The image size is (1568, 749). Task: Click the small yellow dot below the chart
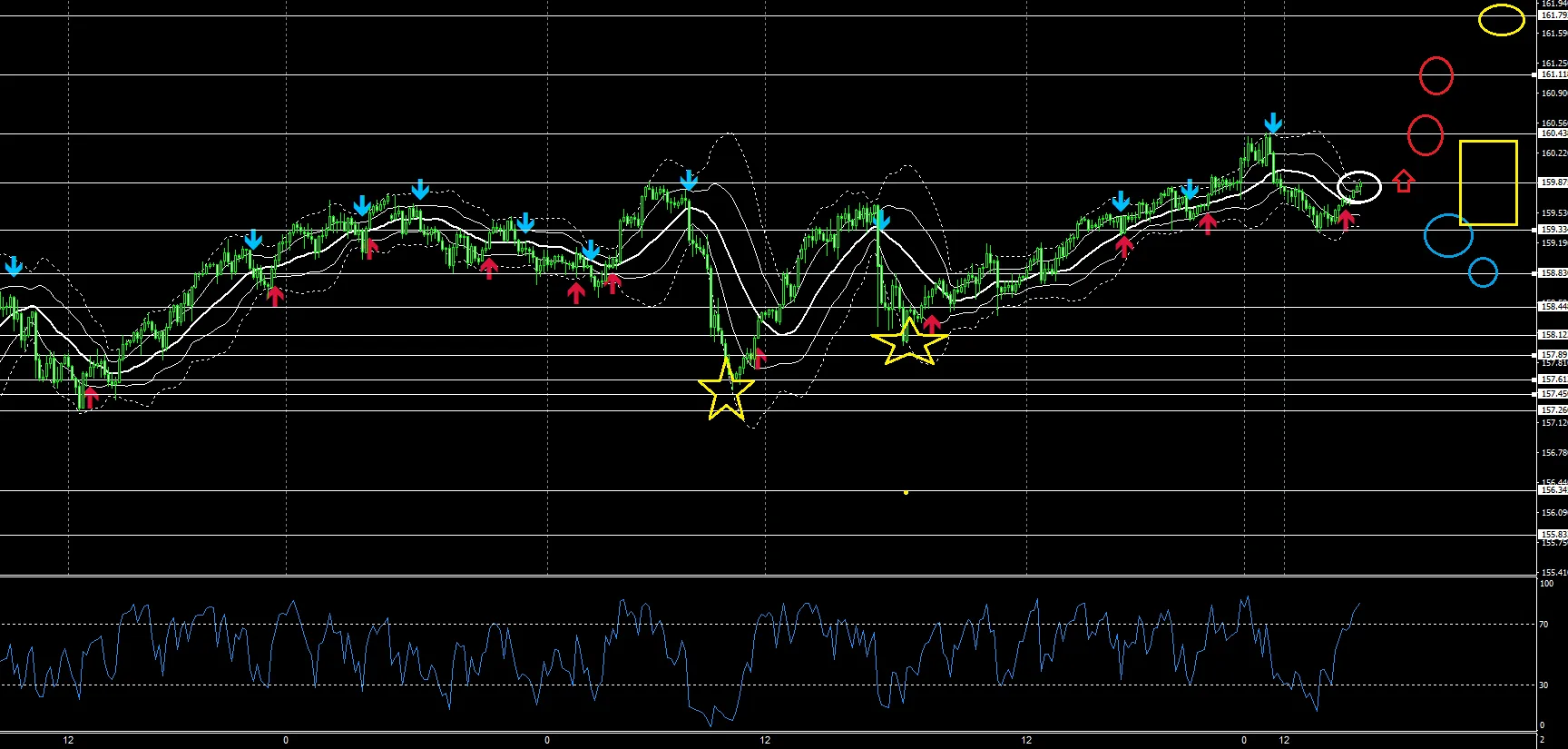[906, 492]
